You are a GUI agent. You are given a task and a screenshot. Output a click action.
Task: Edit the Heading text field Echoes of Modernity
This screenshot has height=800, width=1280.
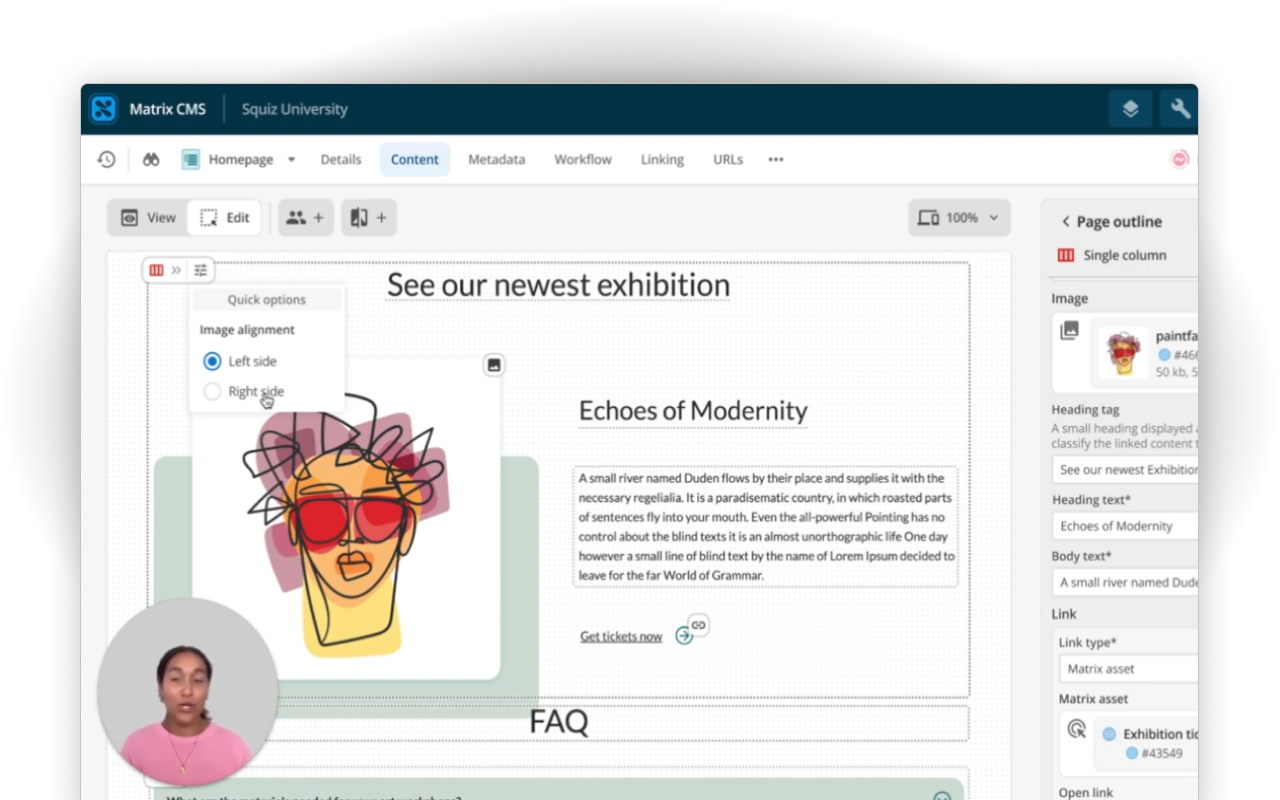tap(1126, 526)
